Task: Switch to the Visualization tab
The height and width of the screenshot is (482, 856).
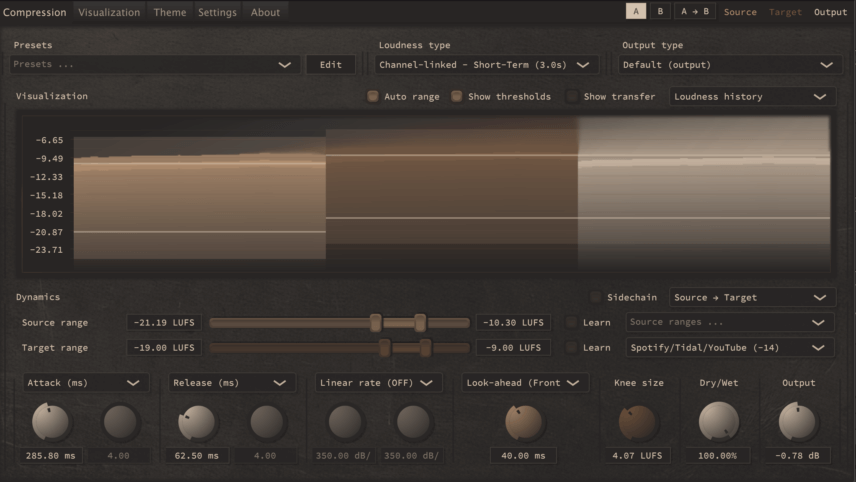Action: tap(109, 12)
